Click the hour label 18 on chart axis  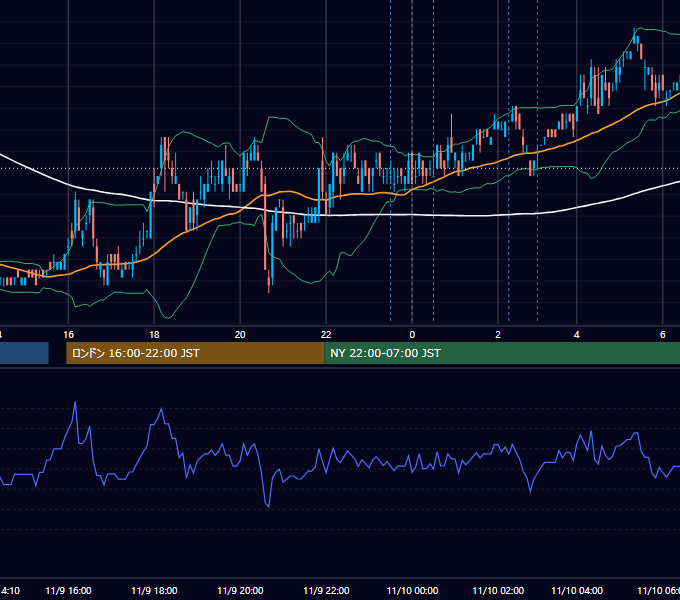point(154,334)
